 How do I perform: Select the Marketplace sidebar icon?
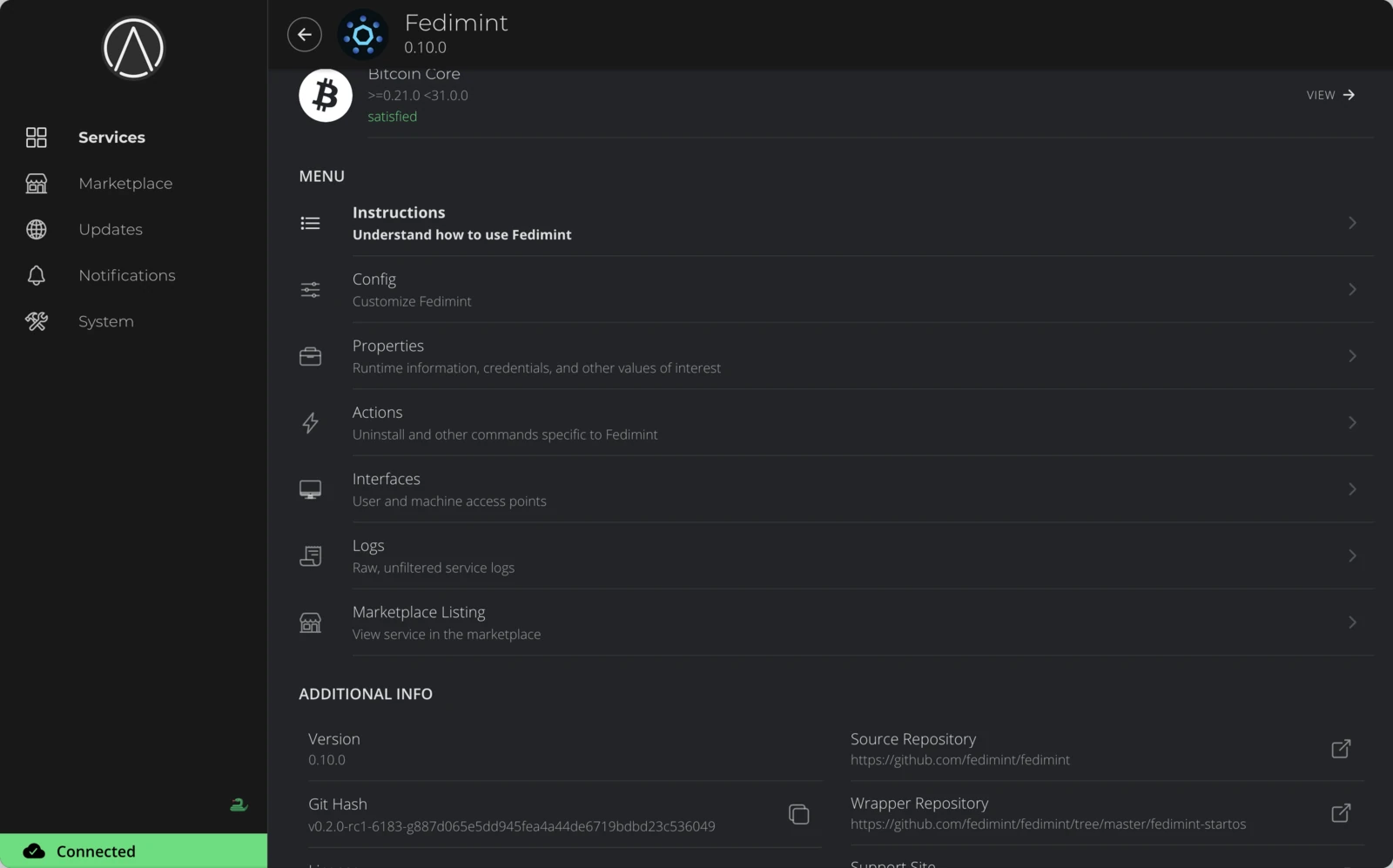(36, 184)
